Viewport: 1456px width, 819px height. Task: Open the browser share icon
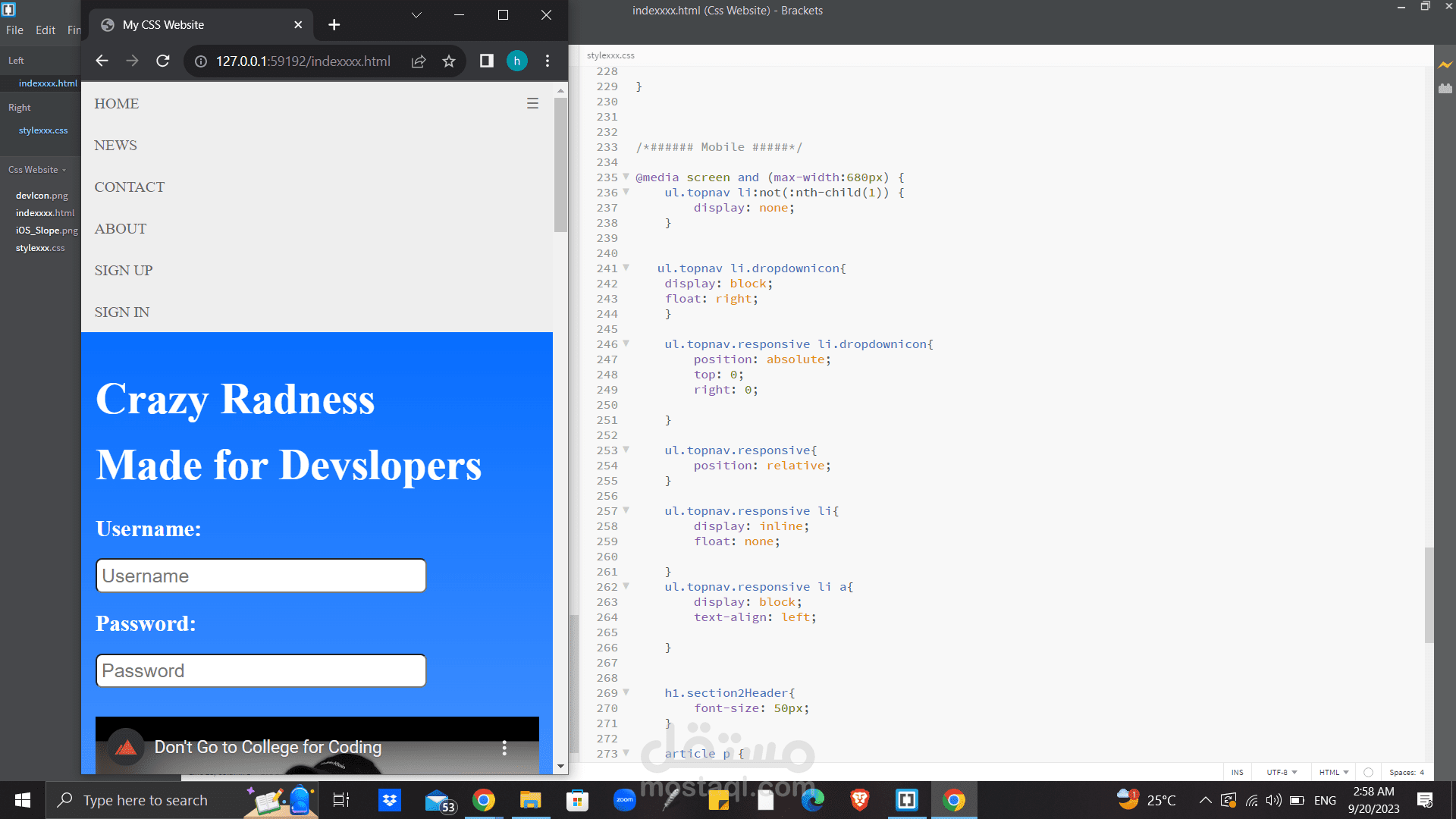coord(419,61)
